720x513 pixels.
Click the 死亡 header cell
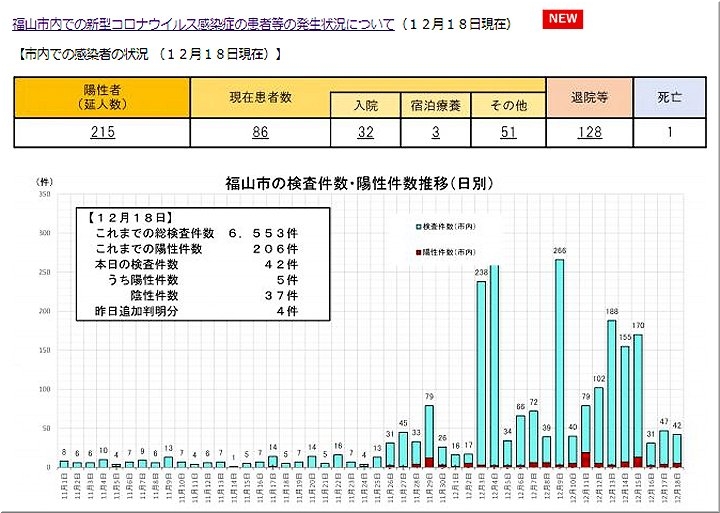point(669,97)
